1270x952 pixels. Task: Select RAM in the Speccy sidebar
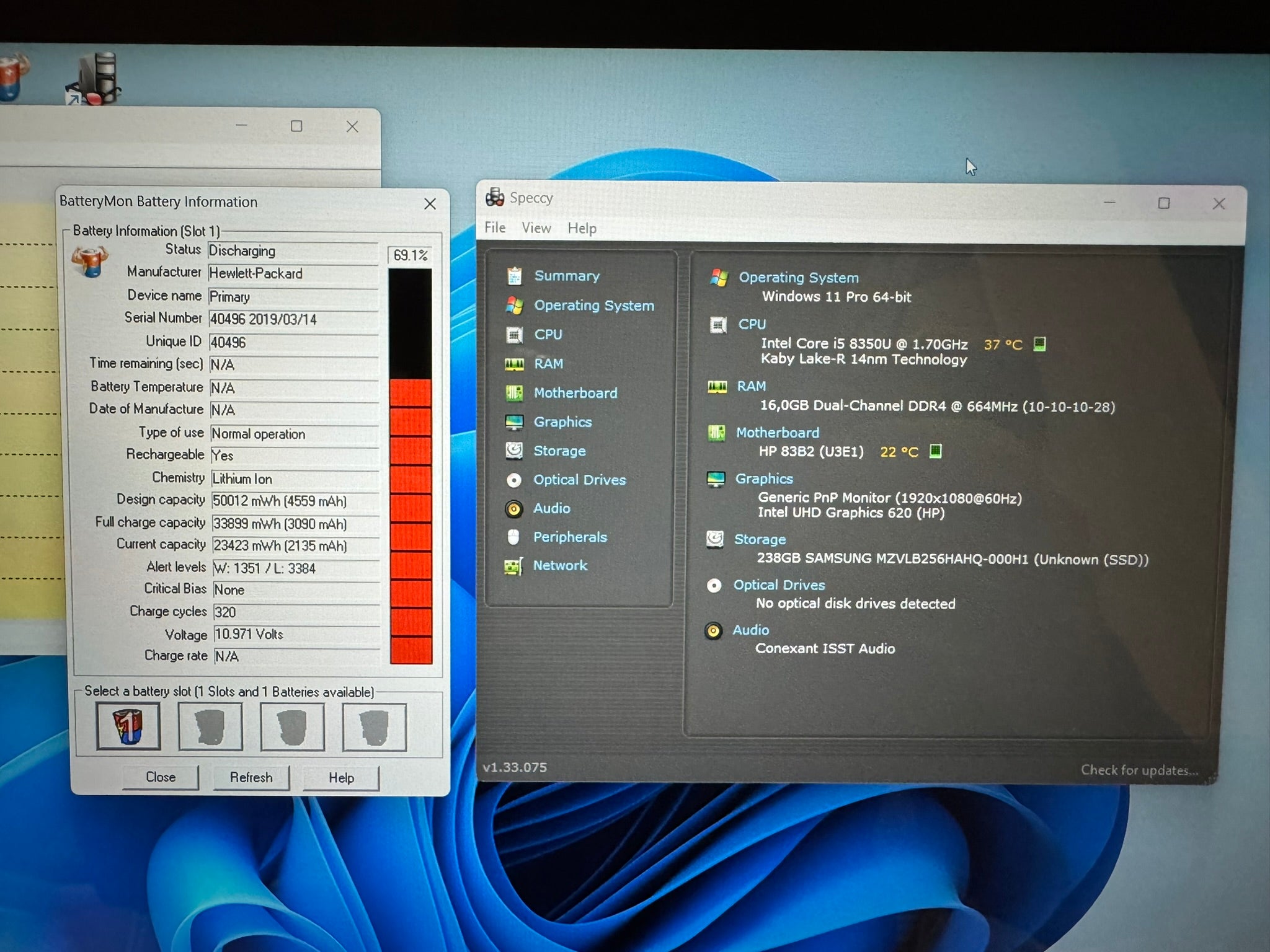point(549,364)
